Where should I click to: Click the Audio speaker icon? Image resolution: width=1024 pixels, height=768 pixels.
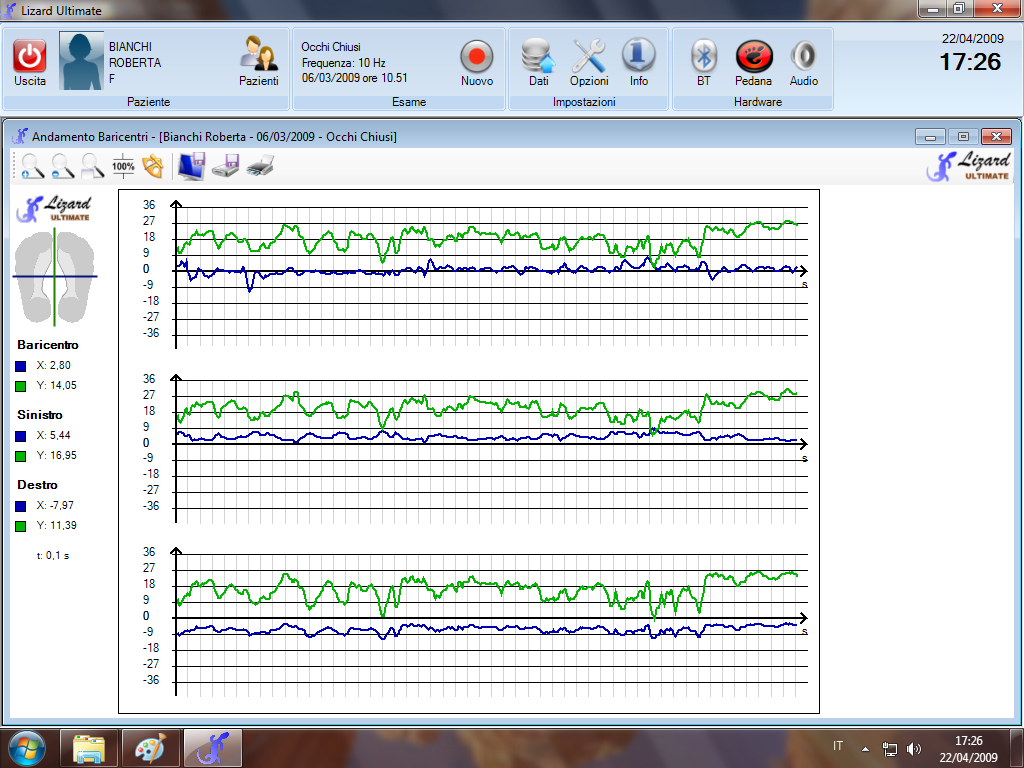coord(803,57)
